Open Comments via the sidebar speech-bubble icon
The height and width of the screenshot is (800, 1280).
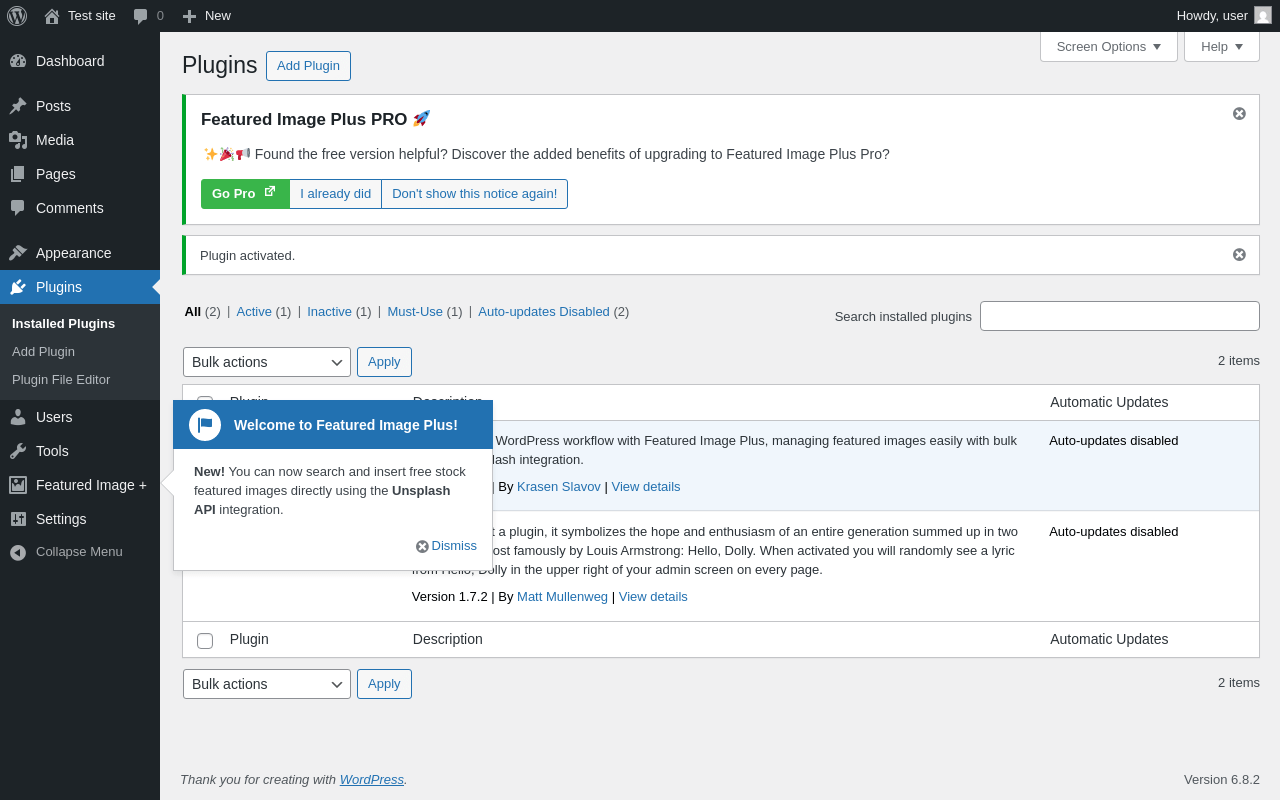18,208
